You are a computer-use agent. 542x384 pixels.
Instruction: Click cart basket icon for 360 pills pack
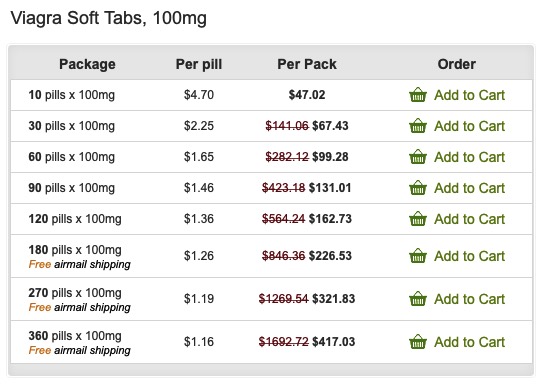tap(418, 341)
